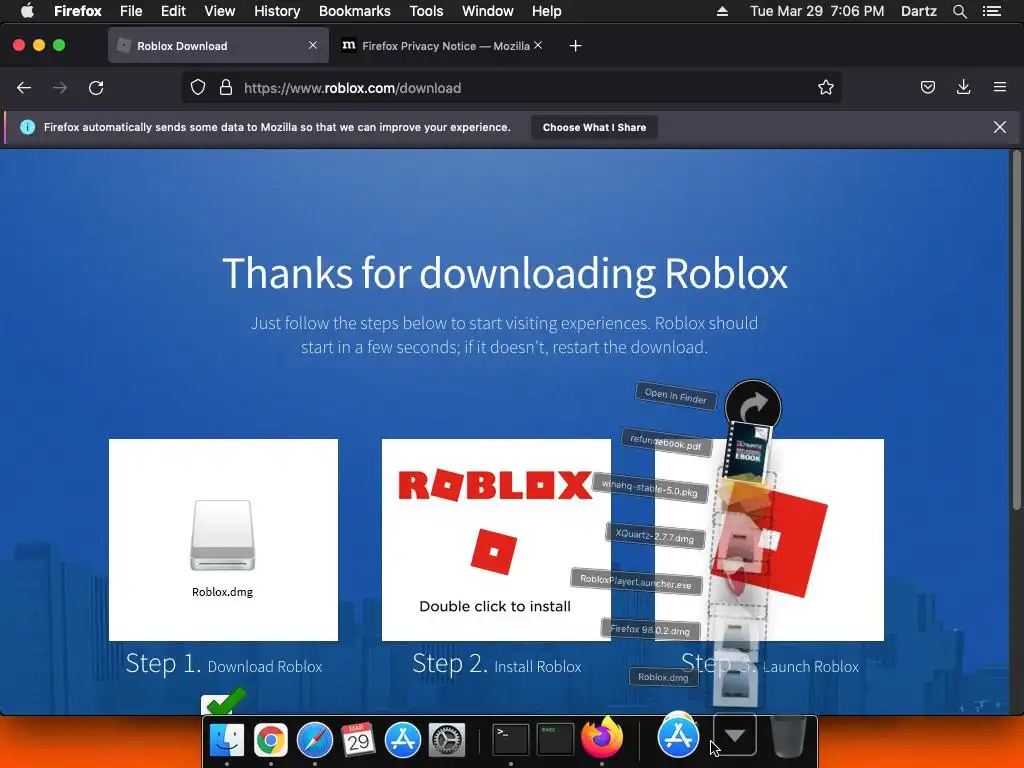Close the Firefox Privacy Notice tab
The height and width of the screenshot is (768, 1024).
click(x=538, y=45)
